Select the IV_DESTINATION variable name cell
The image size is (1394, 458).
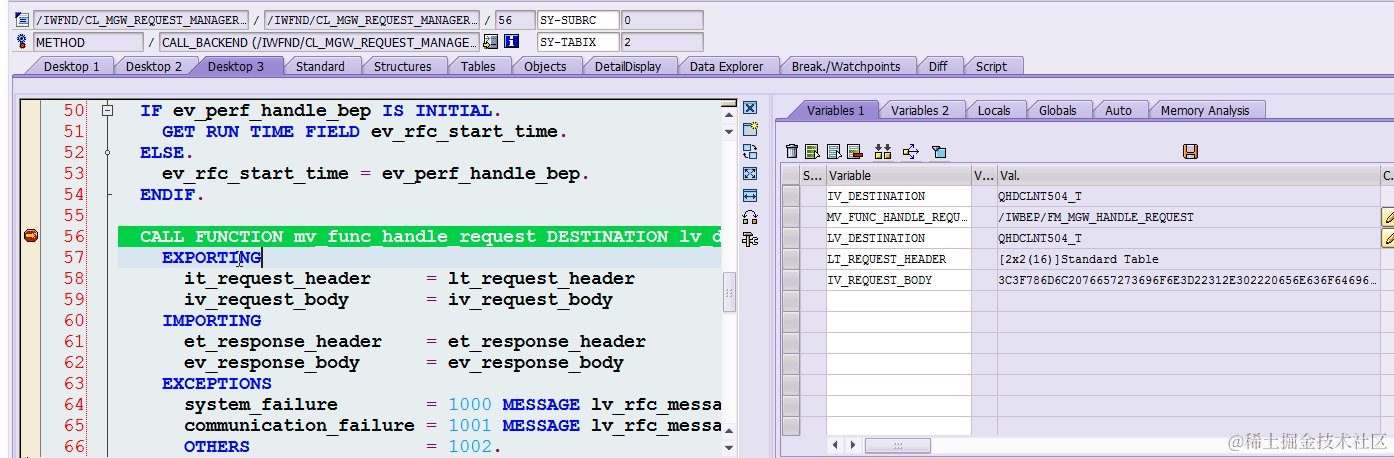(898, 196)
